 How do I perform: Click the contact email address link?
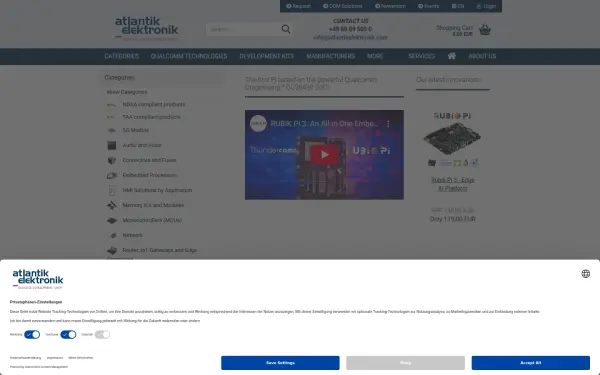(x=350, y=38)
